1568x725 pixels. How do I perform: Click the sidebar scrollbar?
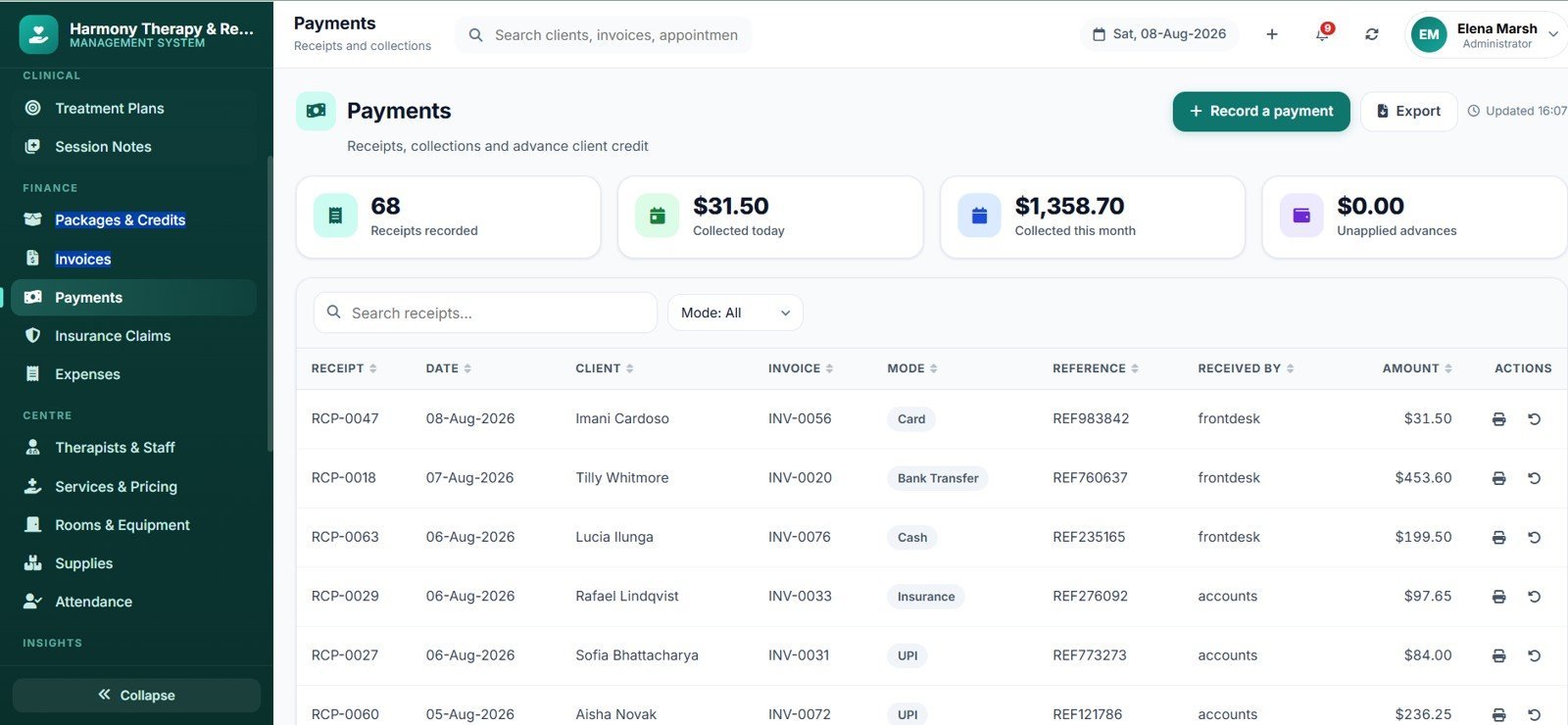click(x=269, y=304)
